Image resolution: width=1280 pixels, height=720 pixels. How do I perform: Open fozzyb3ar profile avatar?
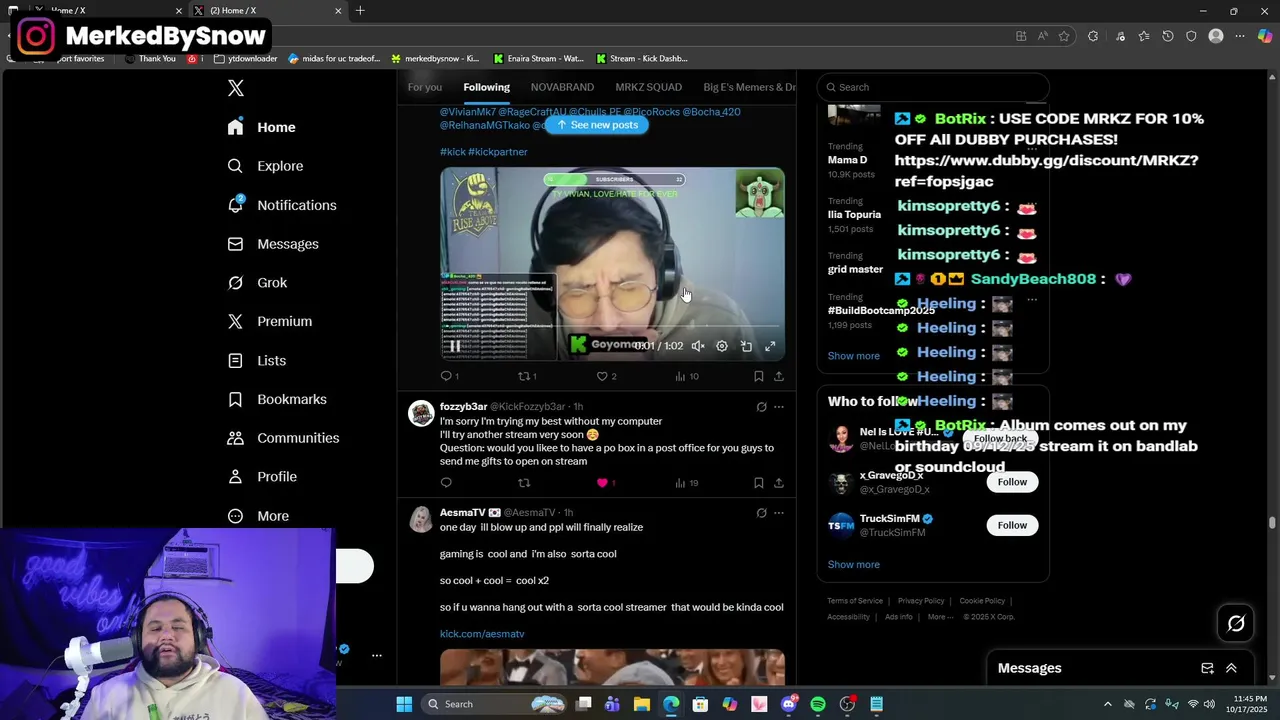coord(422,413)
